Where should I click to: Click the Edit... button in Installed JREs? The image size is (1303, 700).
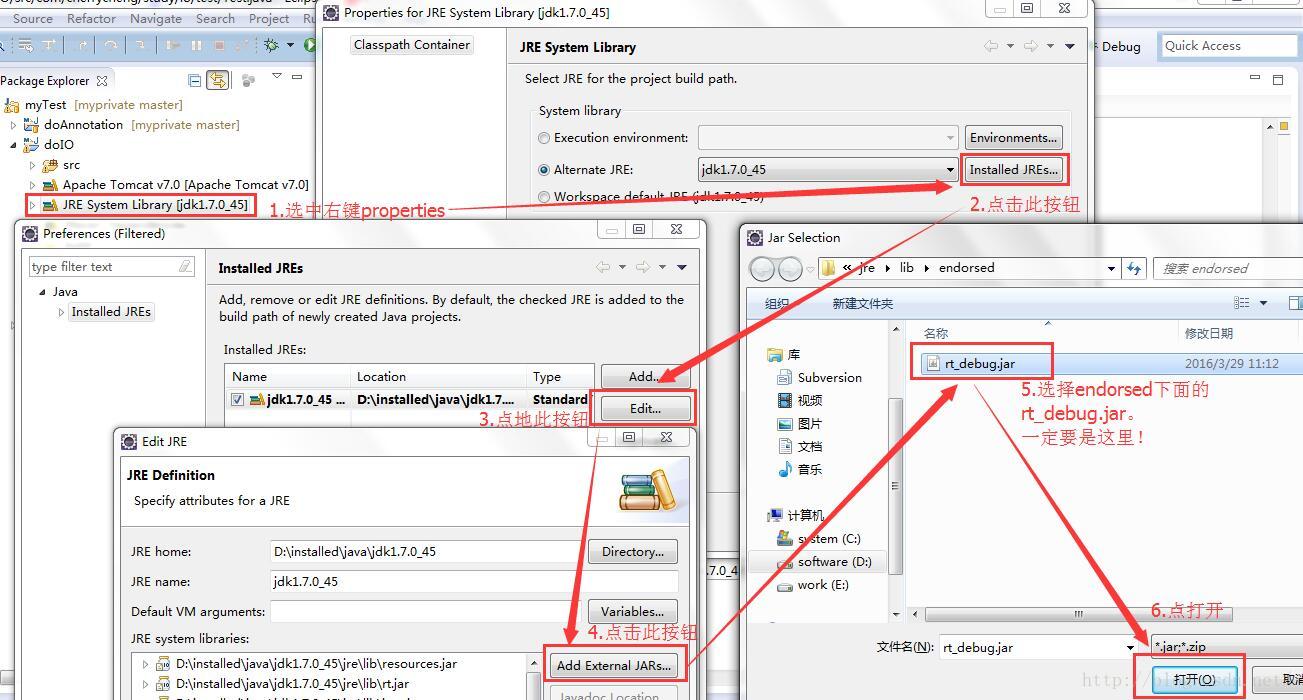pyautogui.click(x=645, y=408)
